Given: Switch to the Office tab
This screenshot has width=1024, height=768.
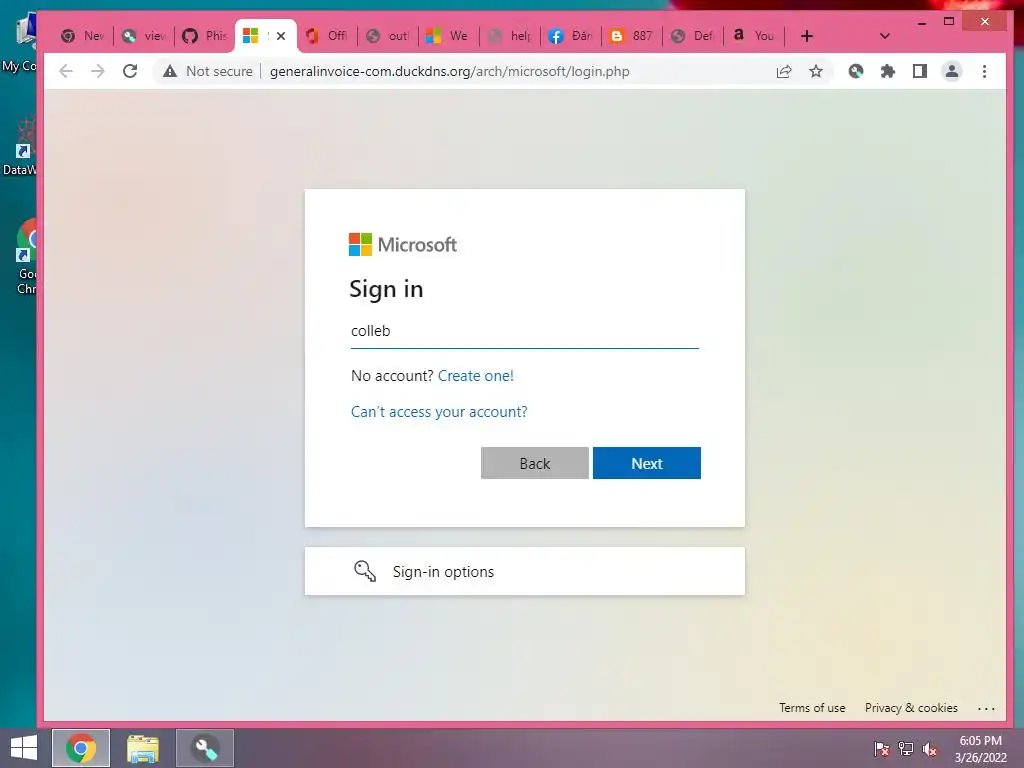Looking at the screenshot, I should point(327,36).
